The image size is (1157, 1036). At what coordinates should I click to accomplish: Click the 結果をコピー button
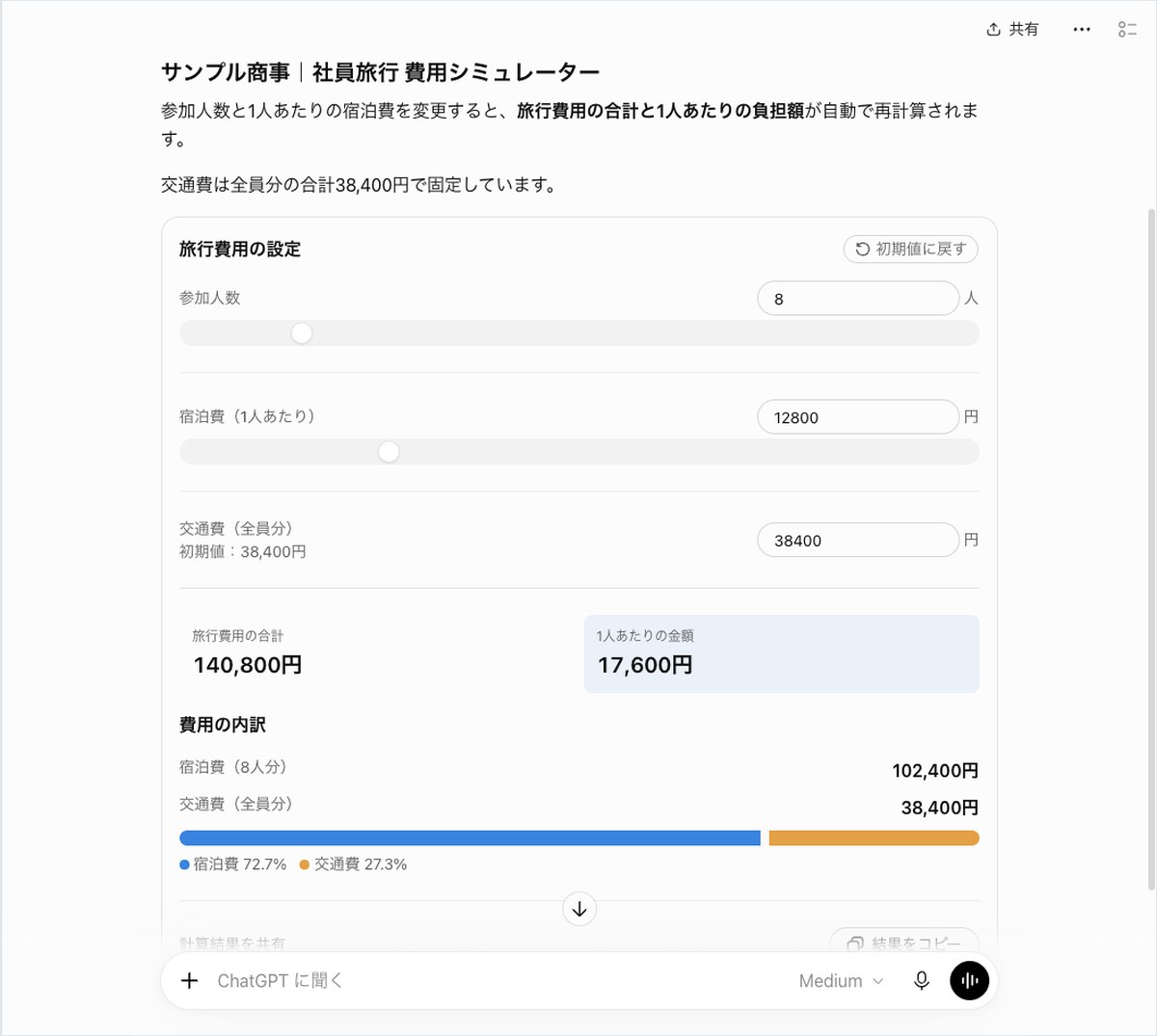tap(904, 943)
